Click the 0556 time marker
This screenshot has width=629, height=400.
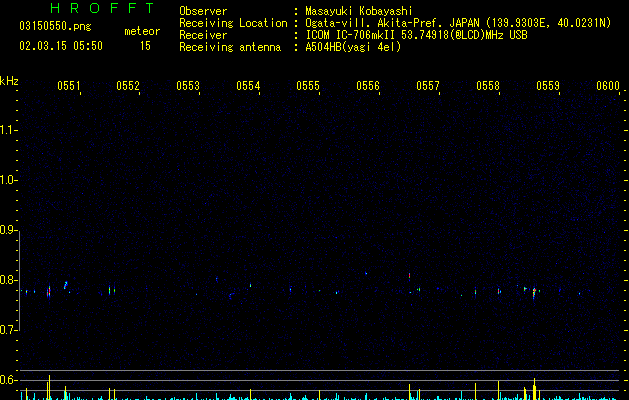368,86
